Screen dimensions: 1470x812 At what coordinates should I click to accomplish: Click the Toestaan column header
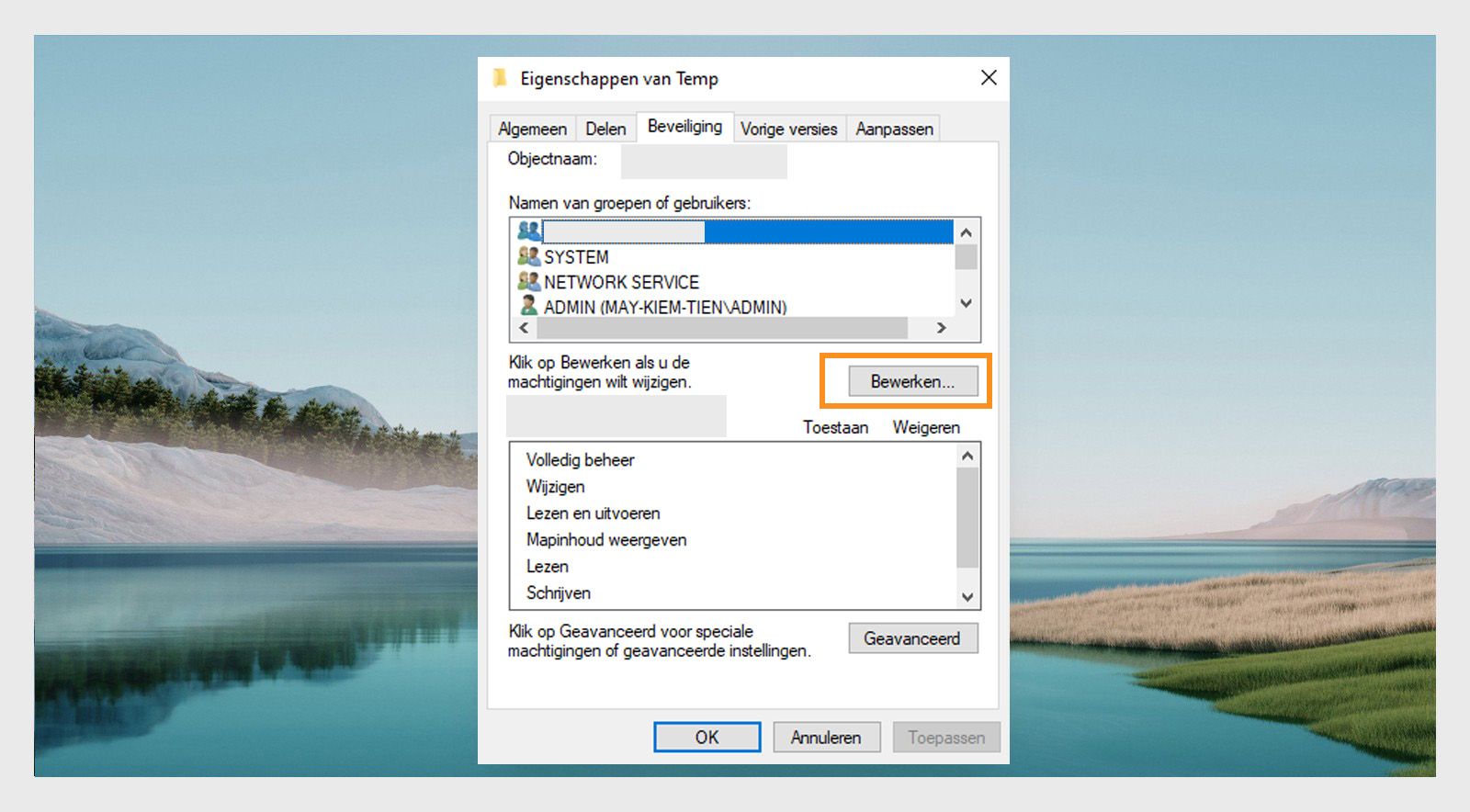(835, 427)
